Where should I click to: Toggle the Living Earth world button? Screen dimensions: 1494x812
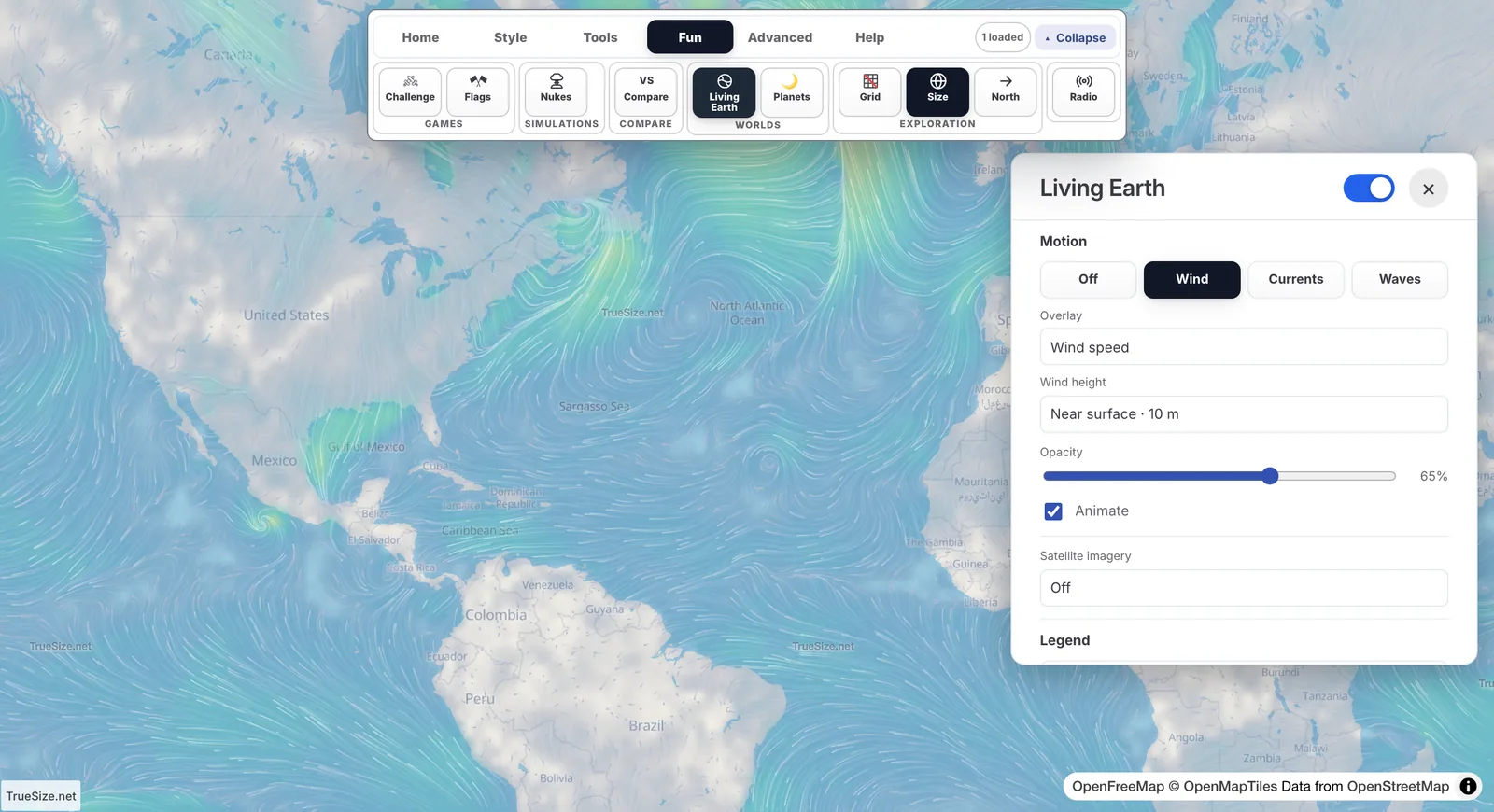[724, 92]
